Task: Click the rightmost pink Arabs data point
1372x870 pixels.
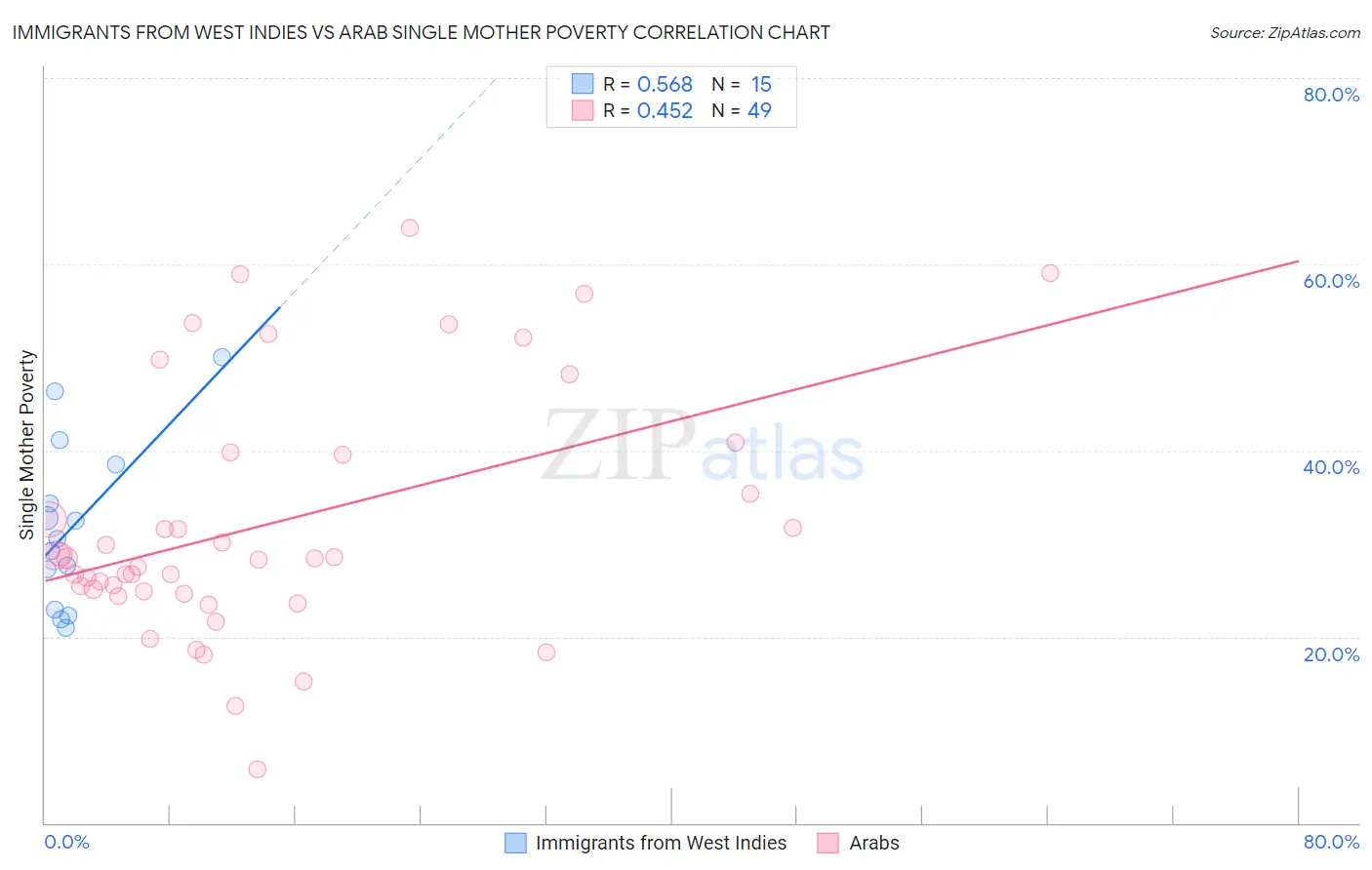Action: click(x=1050, y=273)
